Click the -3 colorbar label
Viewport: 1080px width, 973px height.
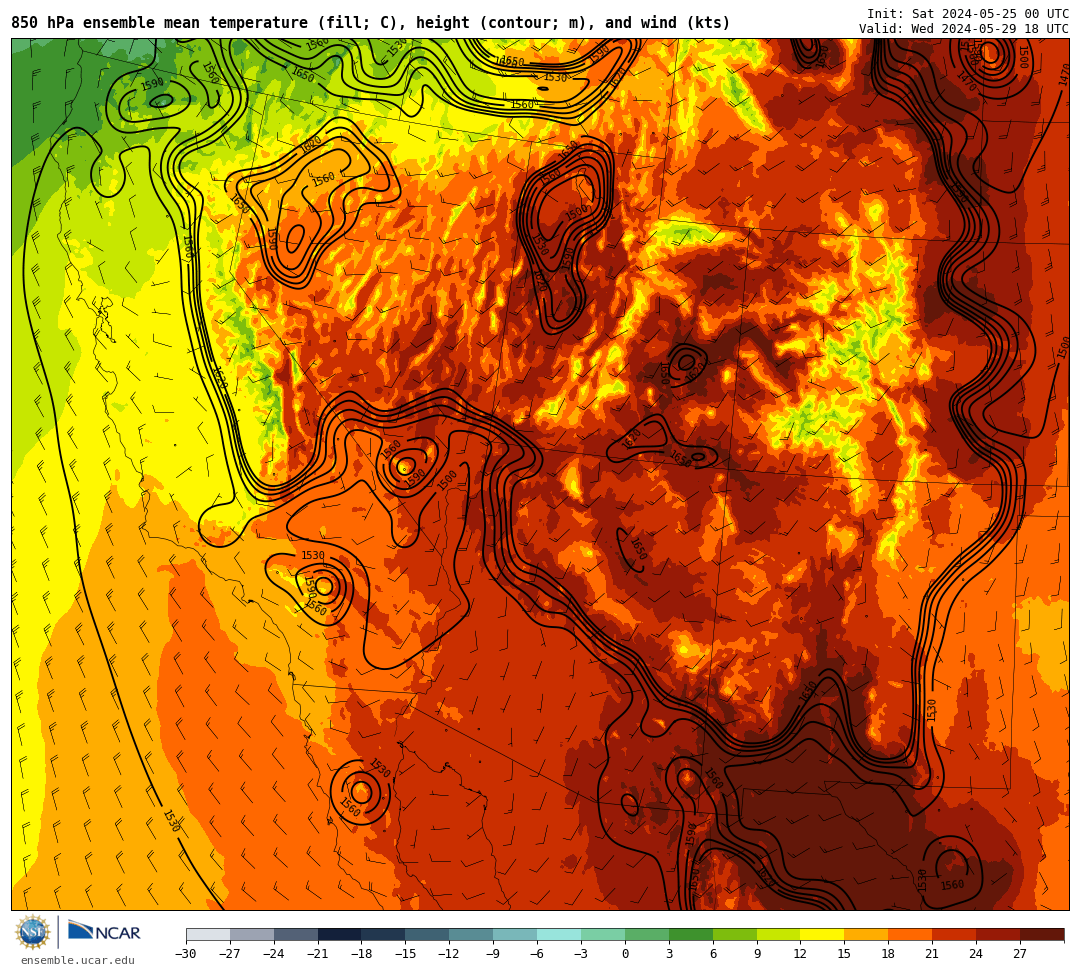click(581, 954)
